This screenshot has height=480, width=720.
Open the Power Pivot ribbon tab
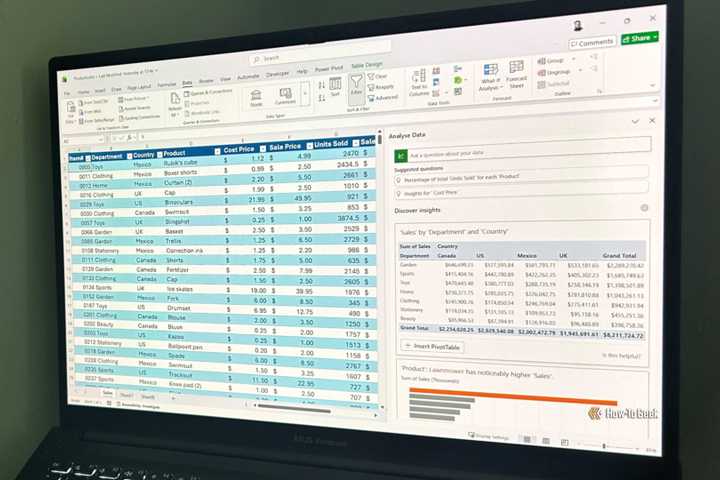[329, 69]
